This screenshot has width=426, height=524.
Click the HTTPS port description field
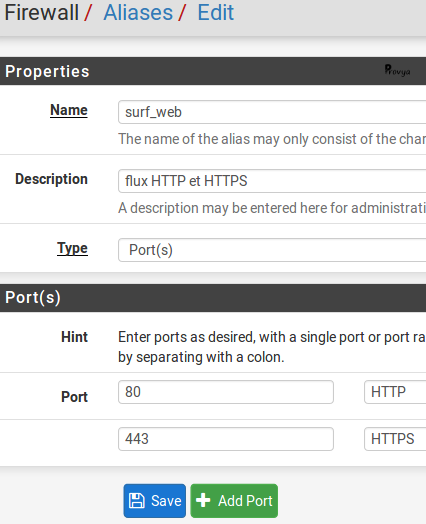click(395, 439)
